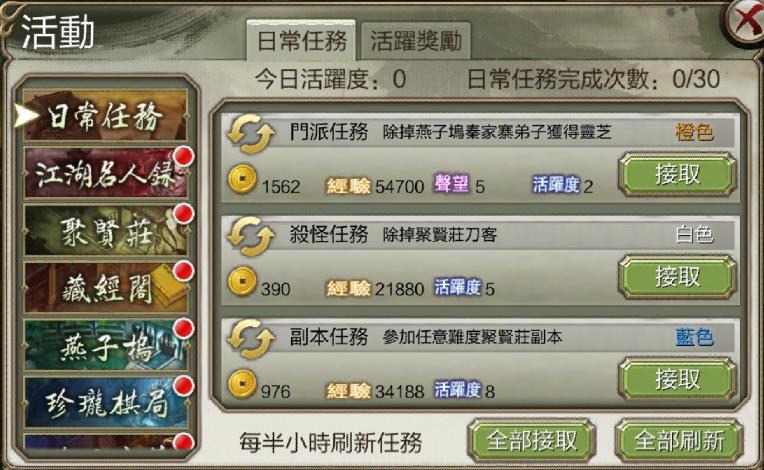Click the gold coin beside 390 reward
764x470 pixels.
pos(242,281)
